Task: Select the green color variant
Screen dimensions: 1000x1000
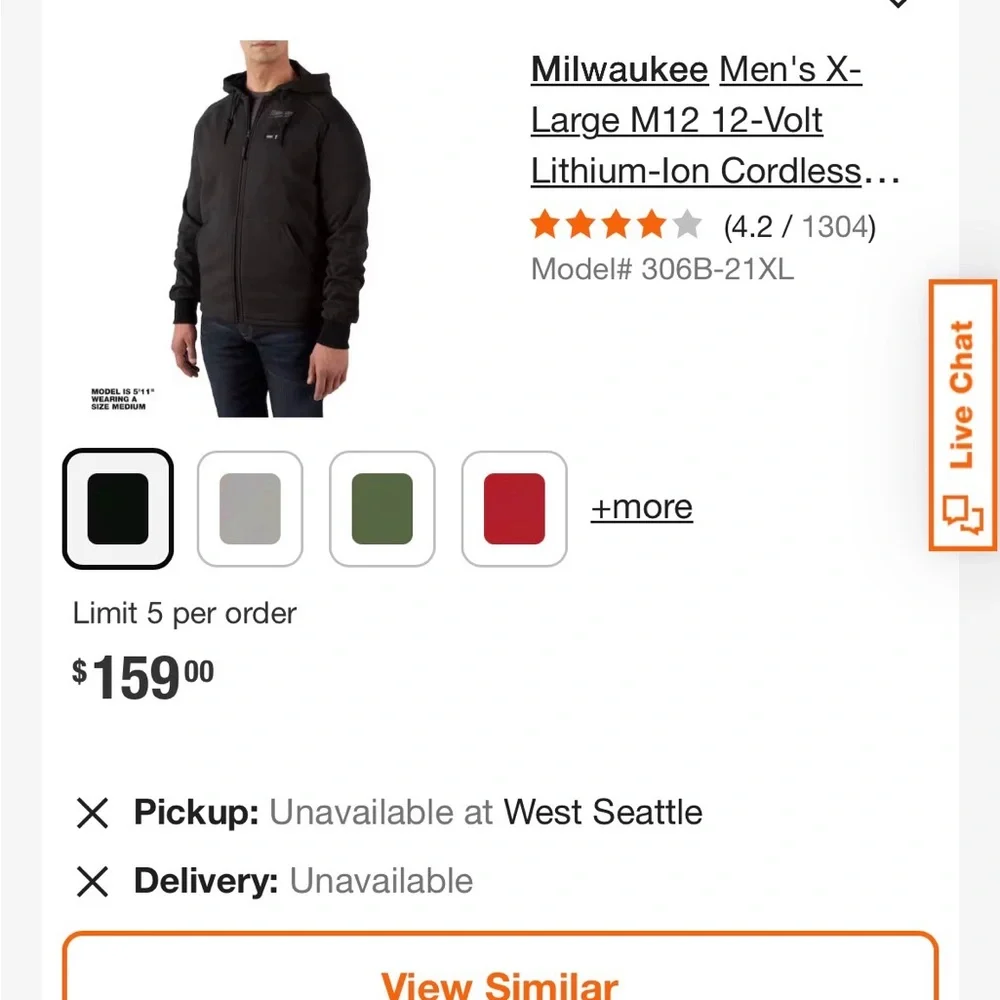Action: (381, 508)
